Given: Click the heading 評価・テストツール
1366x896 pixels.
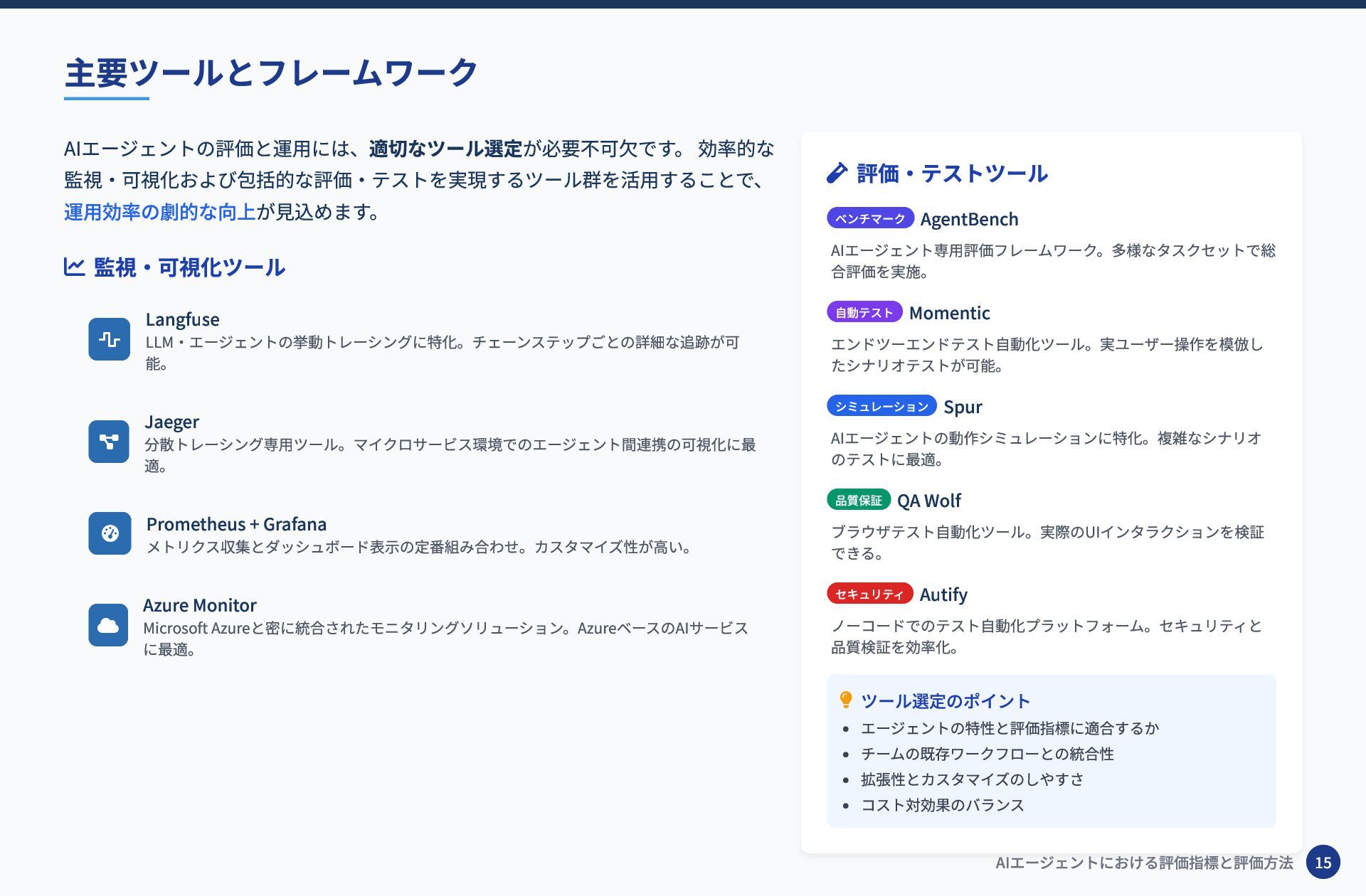Looking at the screenshot, I should click(952, 174).
